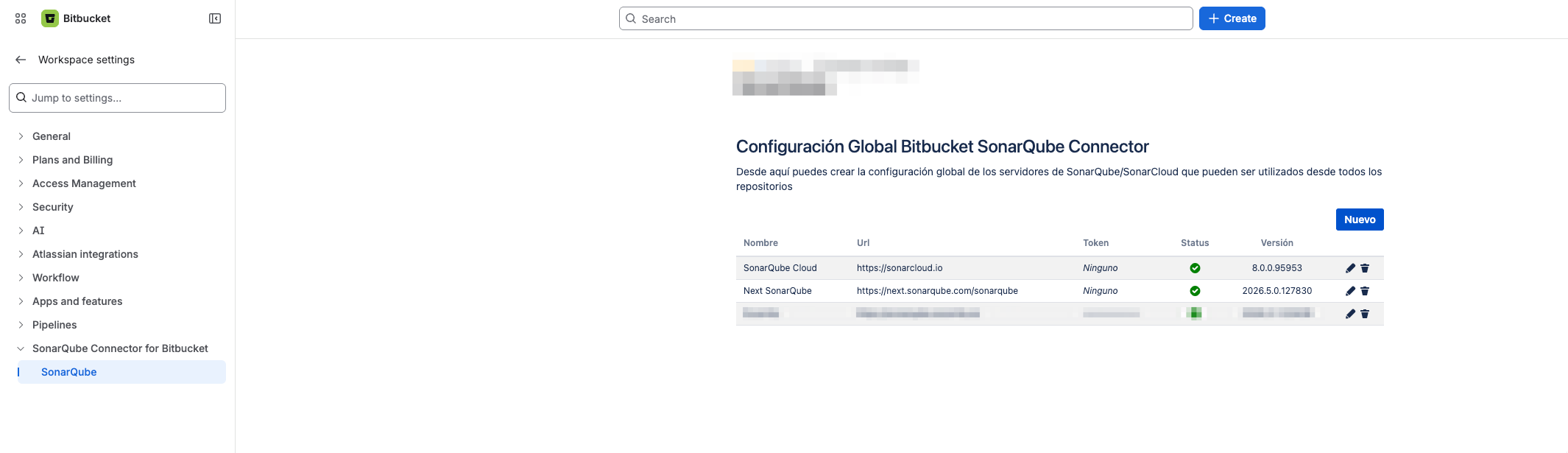The height and width of the screenshot is (453, 1568).
Task: Click the Nombre column header
Action: 760,243
